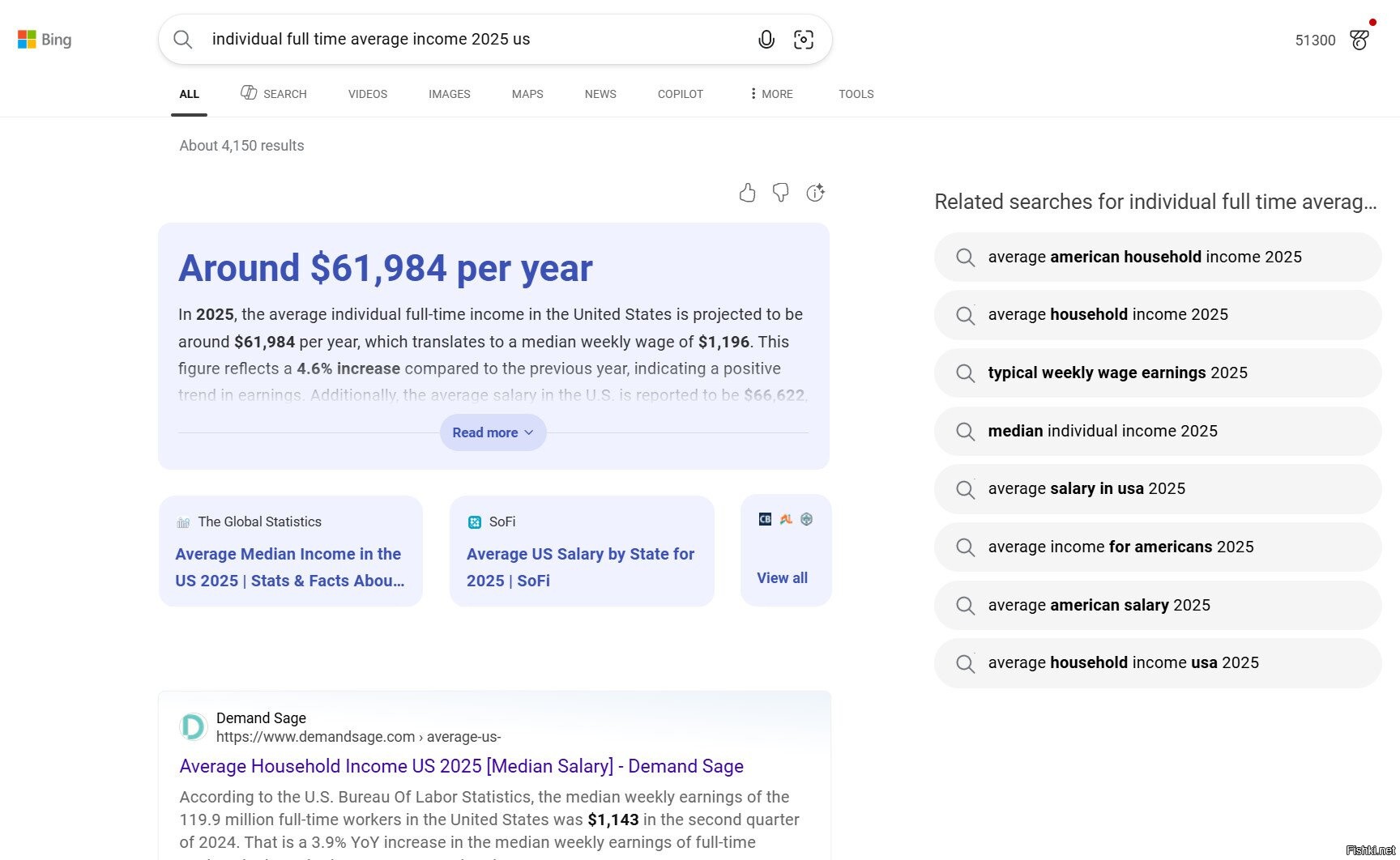
Task: Open the Tools options
Action: click(x=856, y=94)
